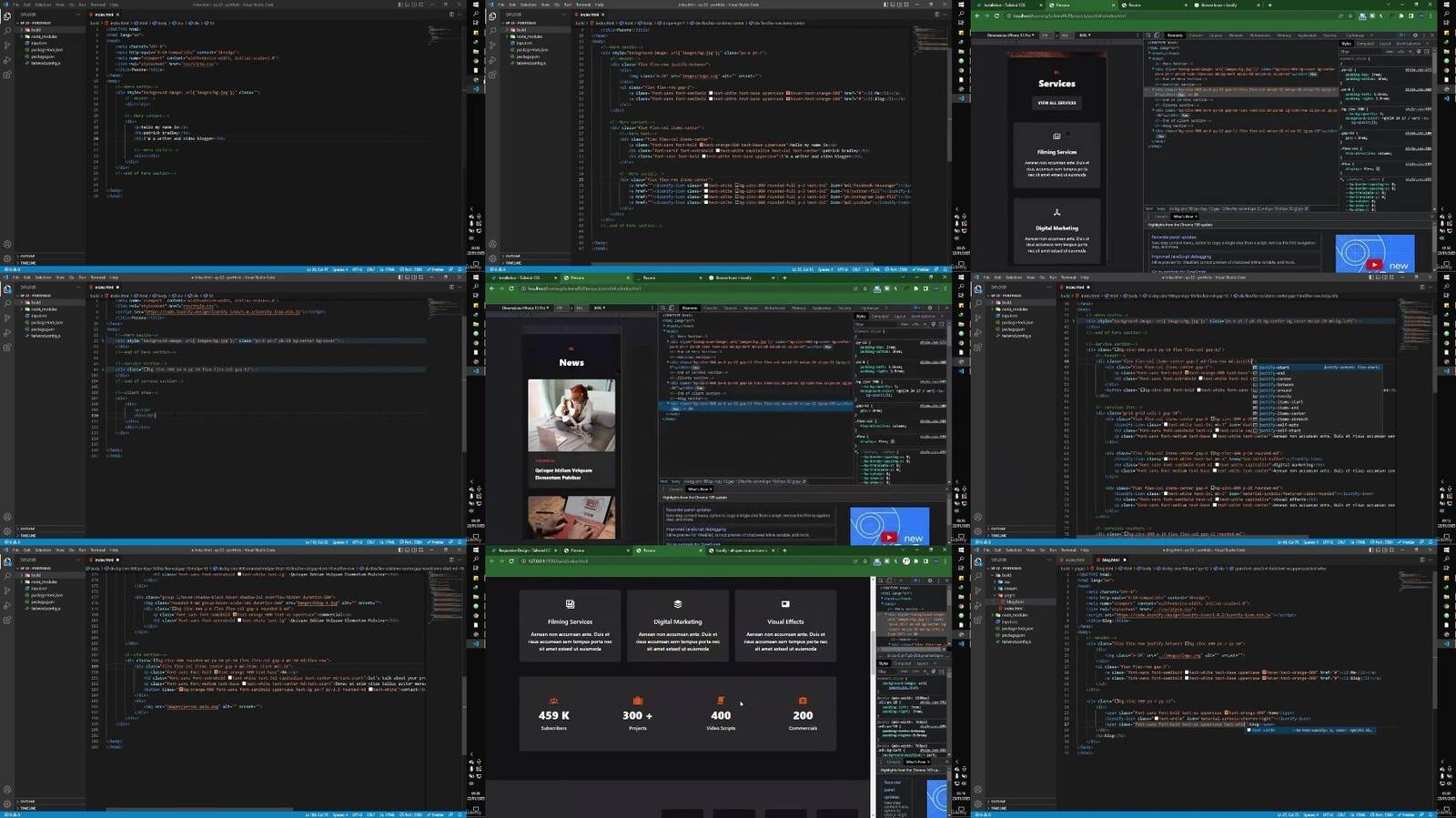Open Extensions view in top-left VS Code window
The image size is (1456, 818).
coord(7,74)
